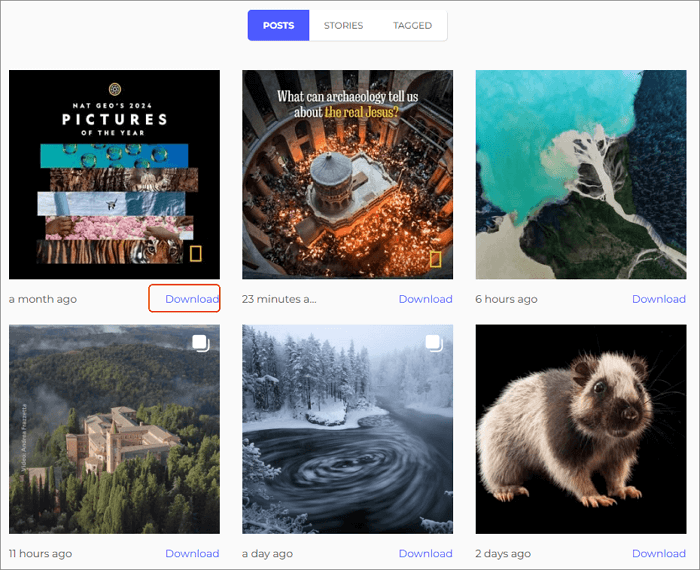This screenshot has width=700, height=570.
Task: Click the "a month ago" timestamp
Action: 43,299
